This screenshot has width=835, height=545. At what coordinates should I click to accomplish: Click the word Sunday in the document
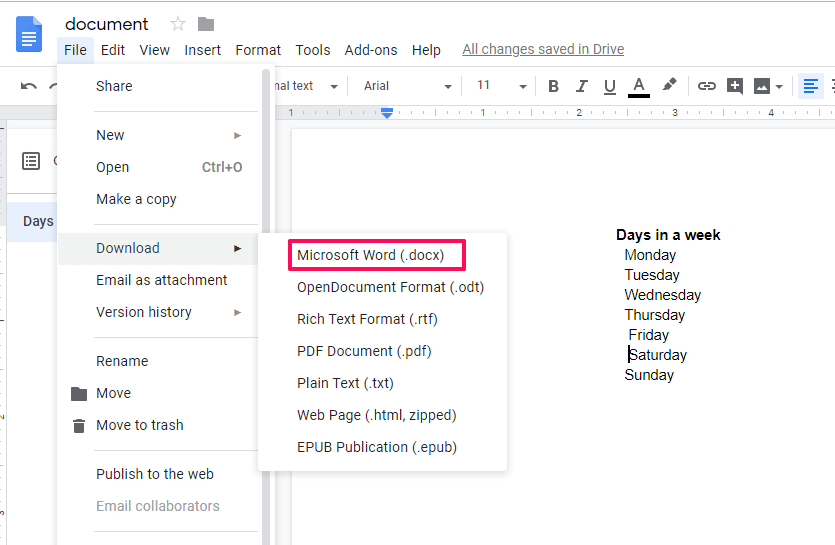coord(649,375)
